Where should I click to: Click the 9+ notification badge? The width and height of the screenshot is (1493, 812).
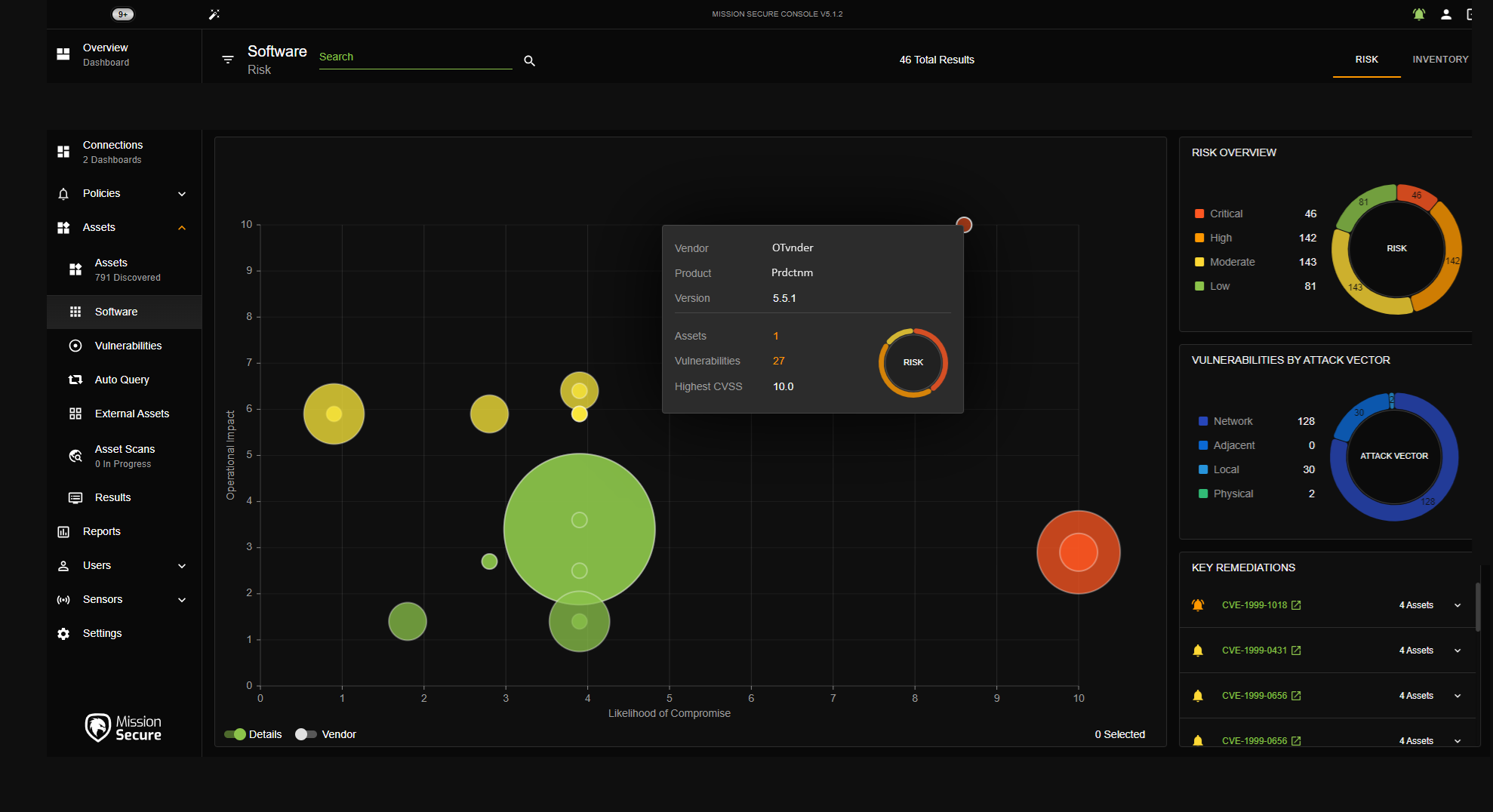[x=123, y=14]
